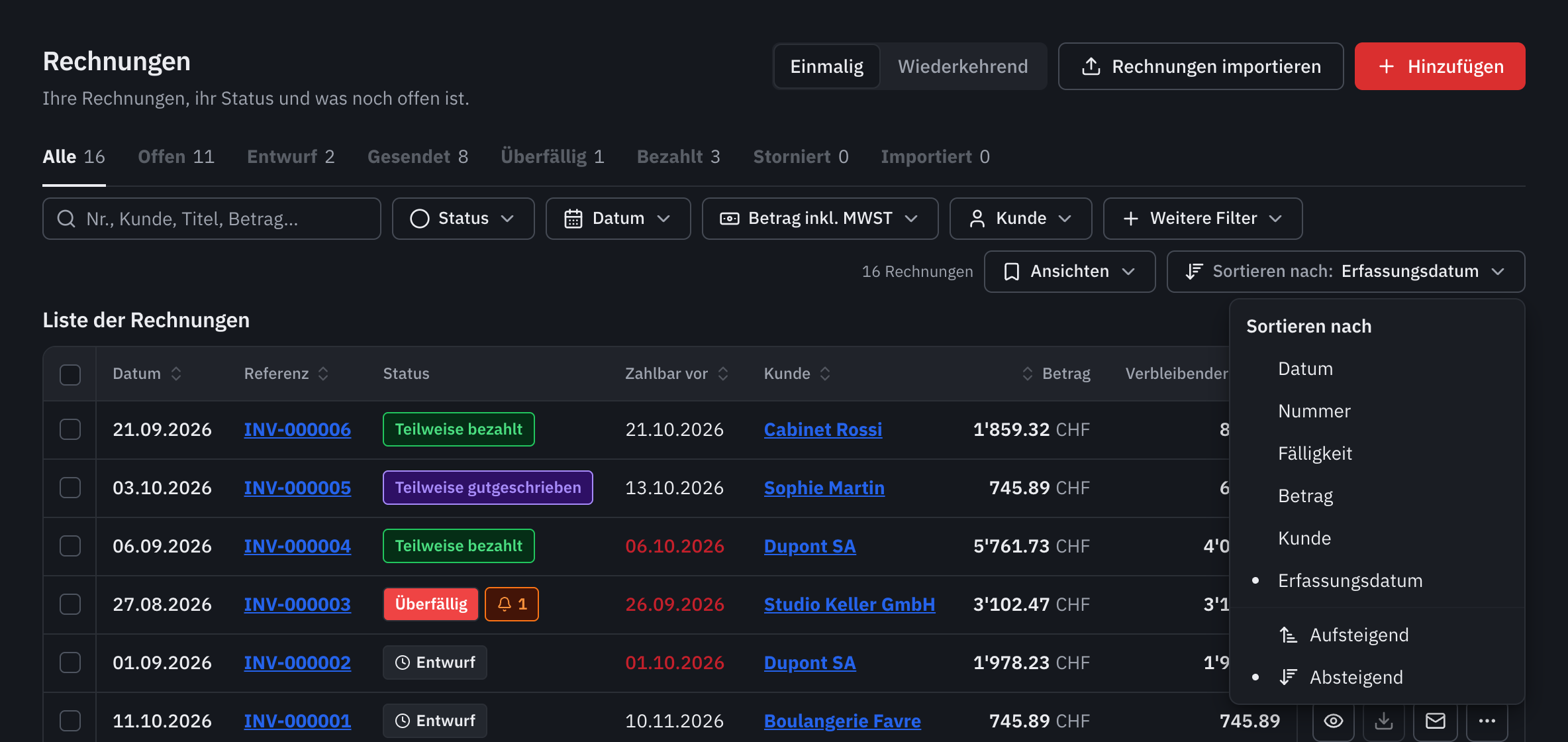Click the download icon for INV-000001
Image resolution: width=1568 pixels, height=742 pixels.
[x=1384, y=721]
